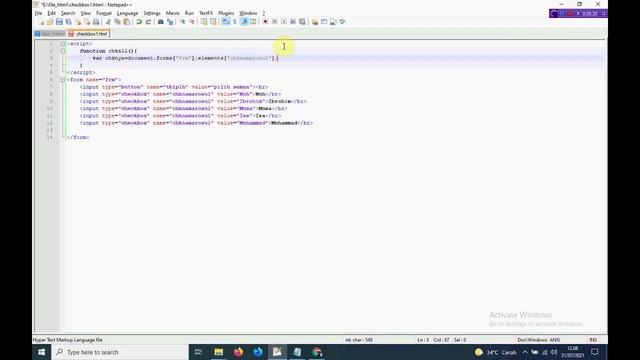This screenshot has height=360, width=640.
Task: Switch to the first inactive document tab
Action: click(50, 34)
